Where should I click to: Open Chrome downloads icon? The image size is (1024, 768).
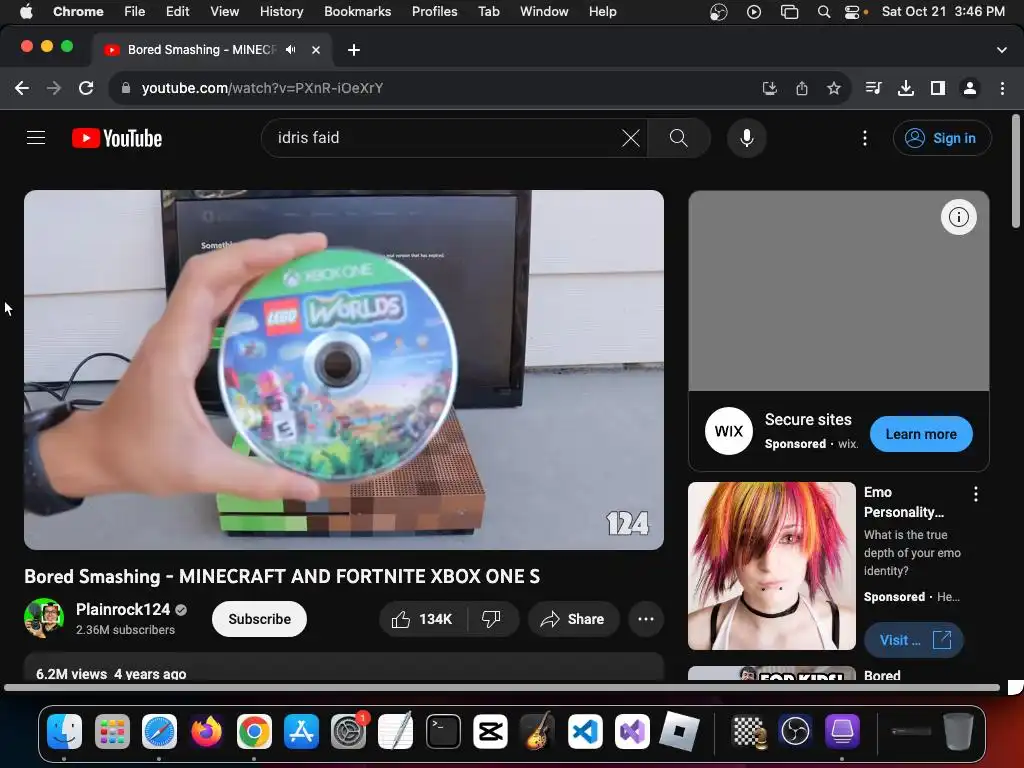(905, 88)
